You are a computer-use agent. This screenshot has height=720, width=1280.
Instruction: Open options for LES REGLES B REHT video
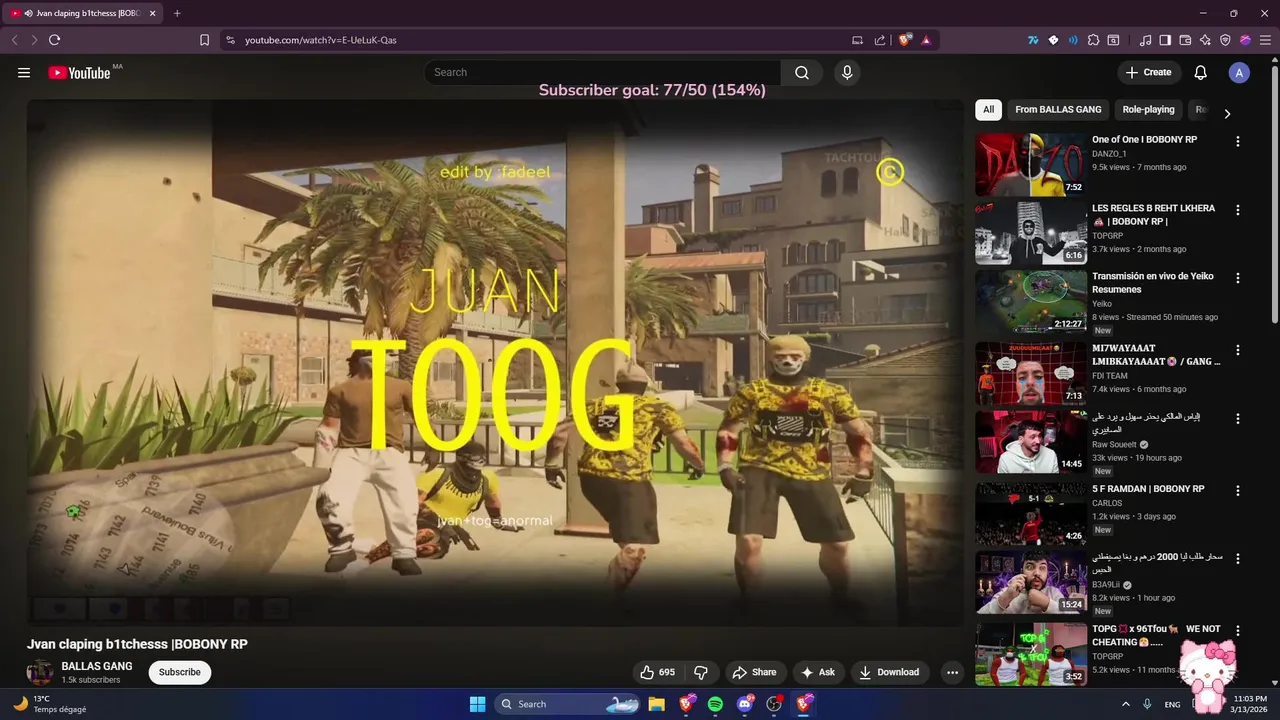[1237, 210]
